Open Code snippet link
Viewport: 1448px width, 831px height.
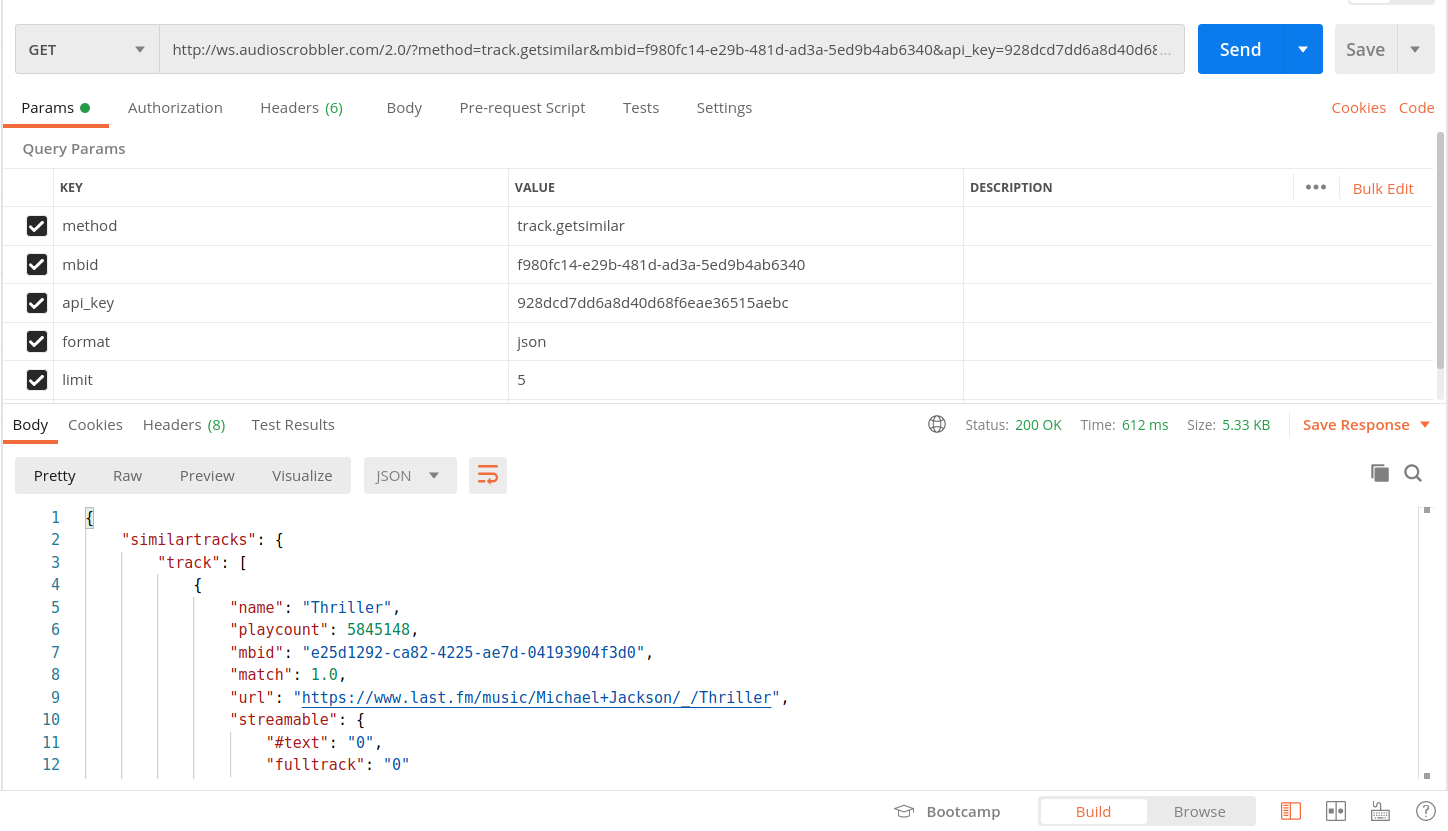click(1416, 107)
